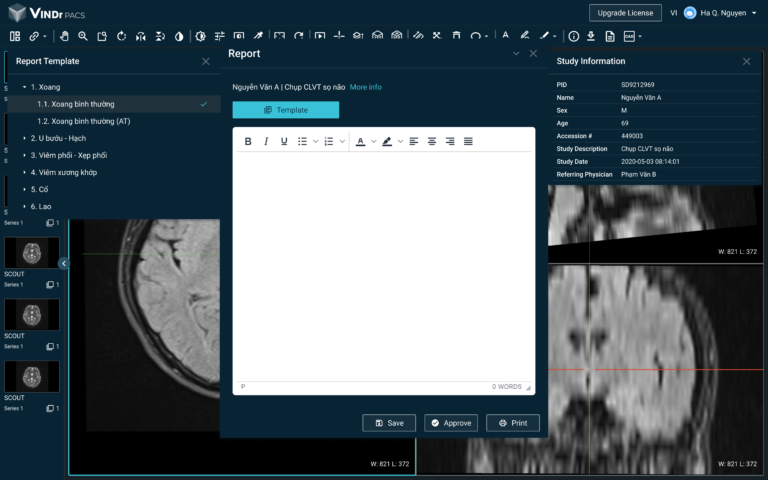
Task: Select the text annotation A tool
Action: tap(505, 35)
